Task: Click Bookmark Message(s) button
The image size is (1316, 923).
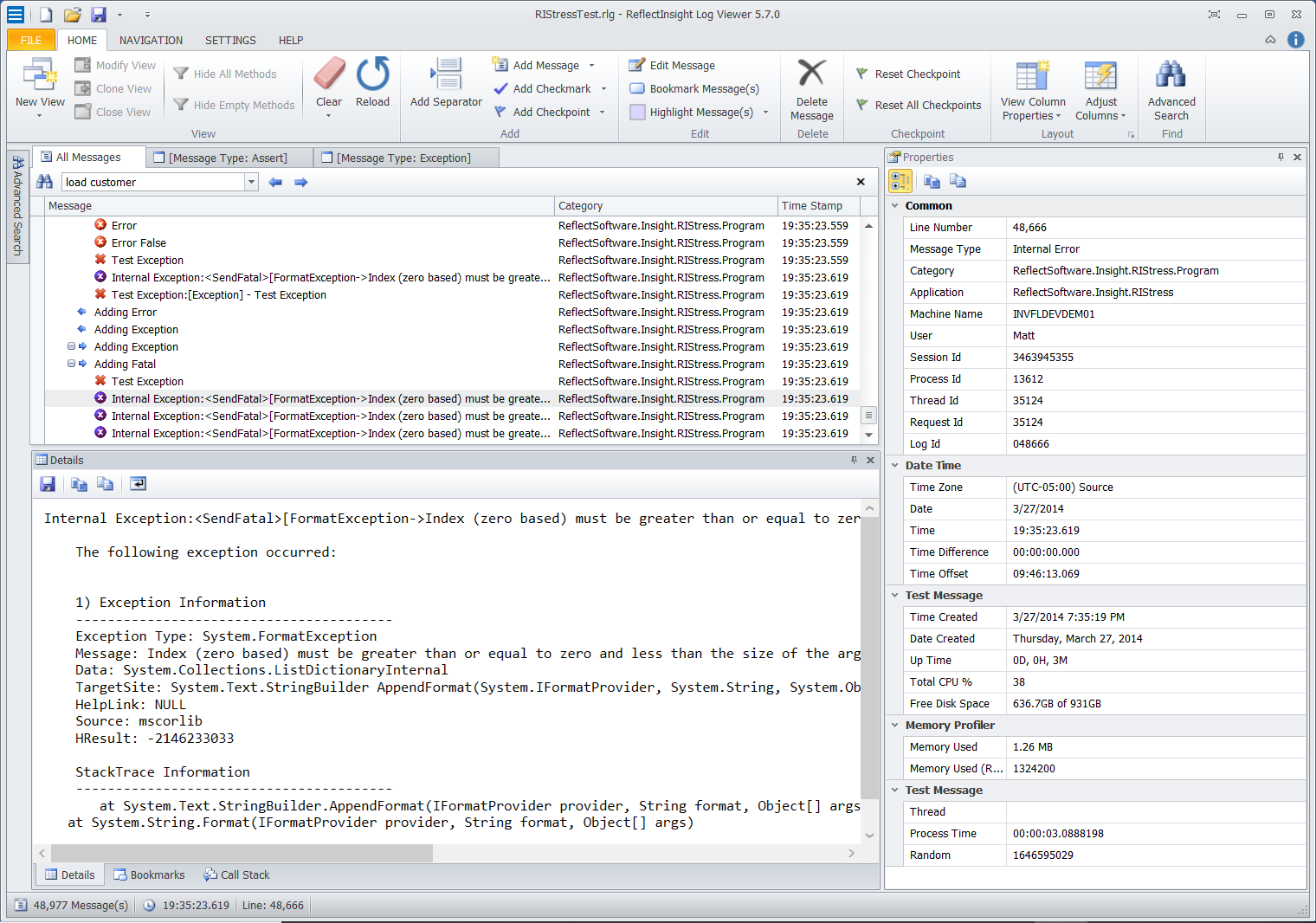Action: click(694, 89)
